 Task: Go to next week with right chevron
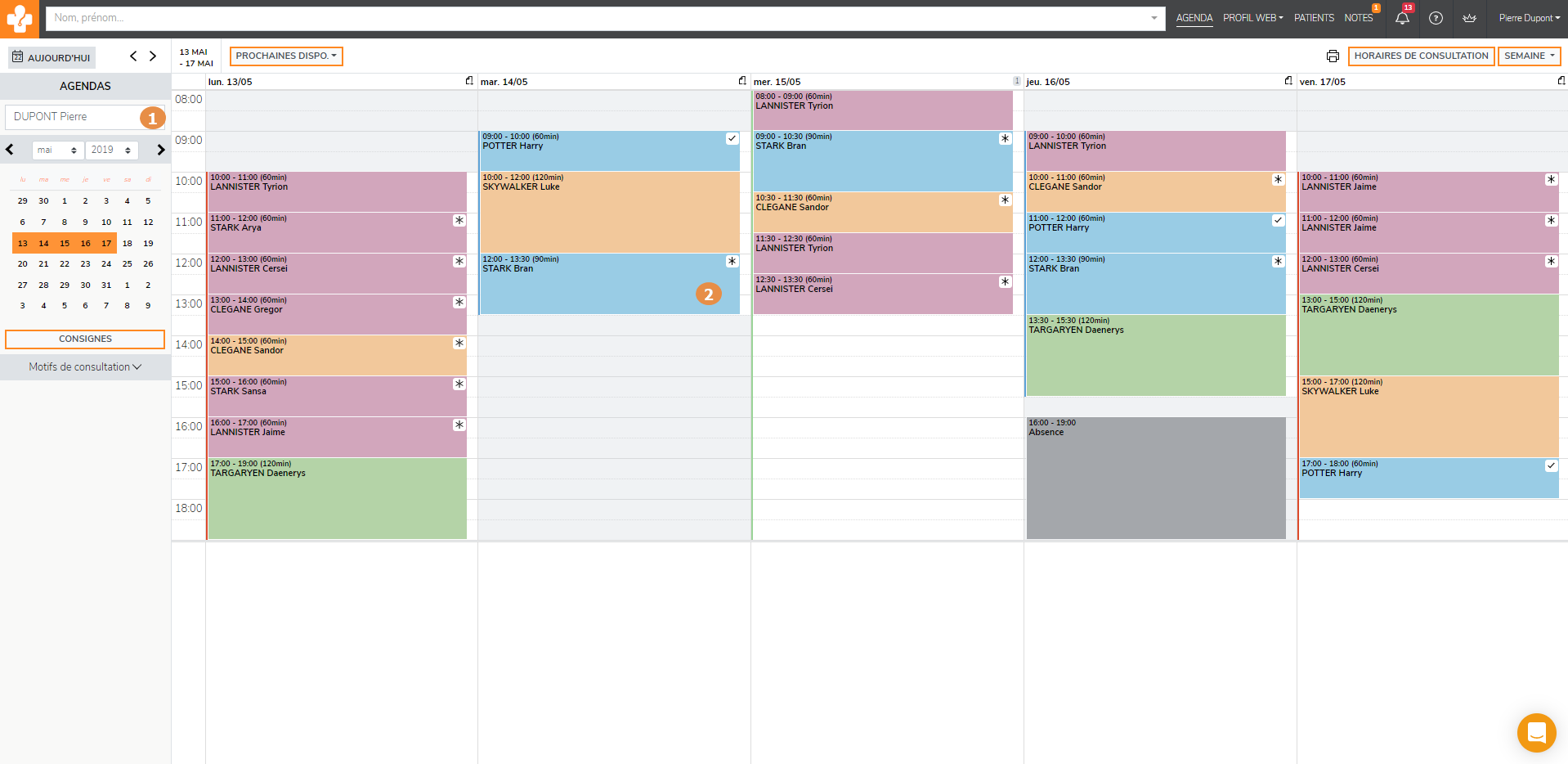(153, 56)
